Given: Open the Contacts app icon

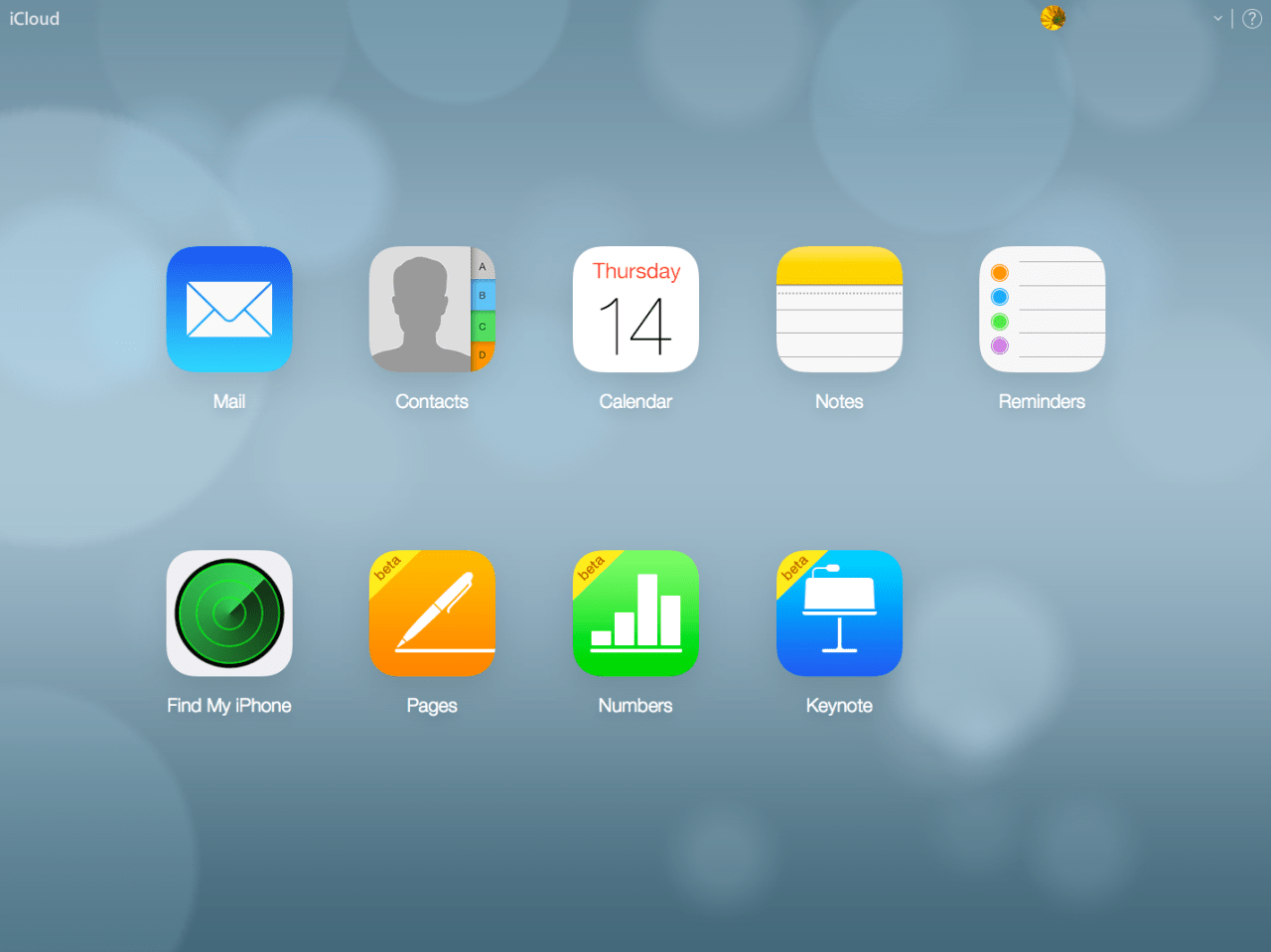Looking at the screenshot, I should tap(432, 310).
